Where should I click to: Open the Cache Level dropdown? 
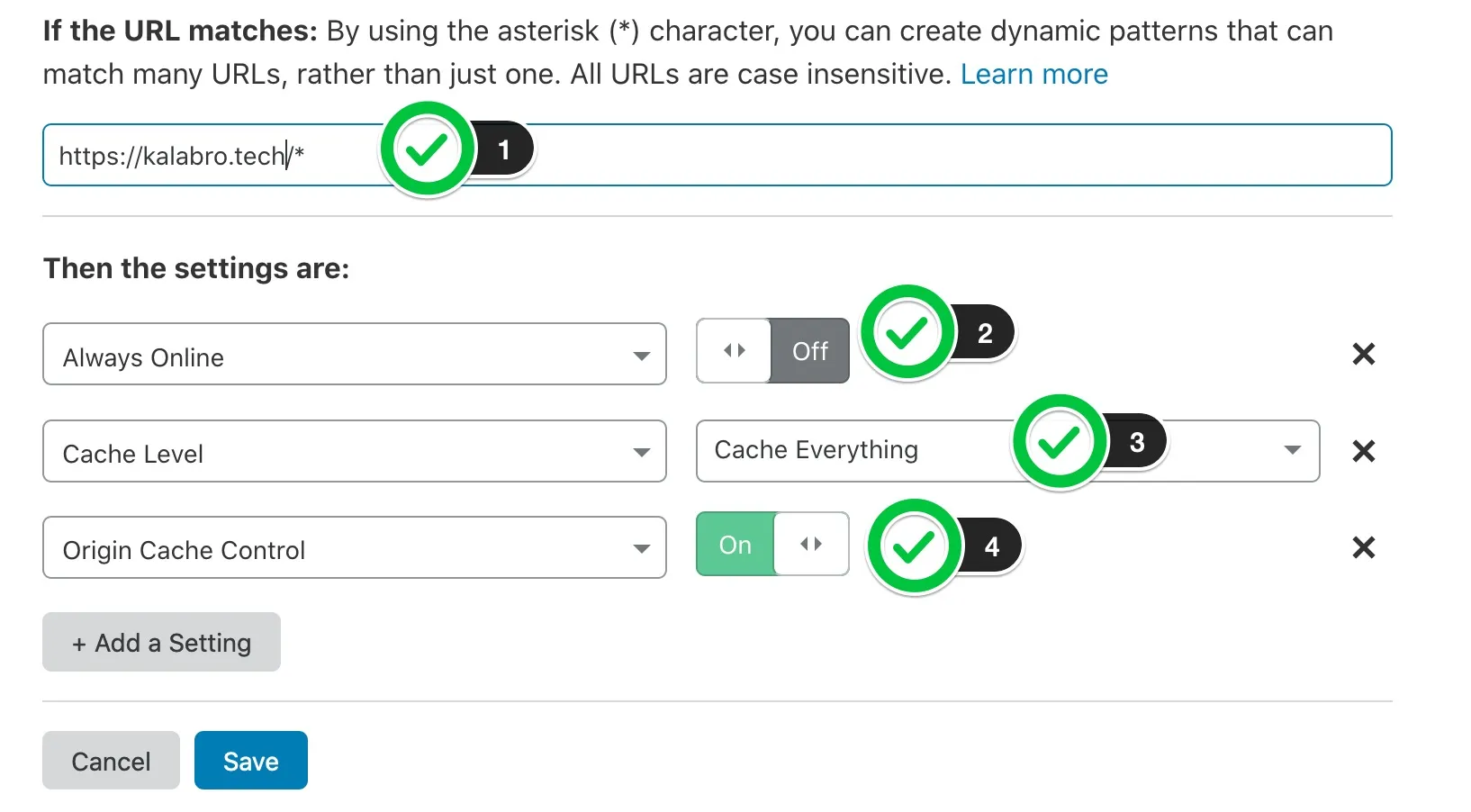tap(355, 451)
